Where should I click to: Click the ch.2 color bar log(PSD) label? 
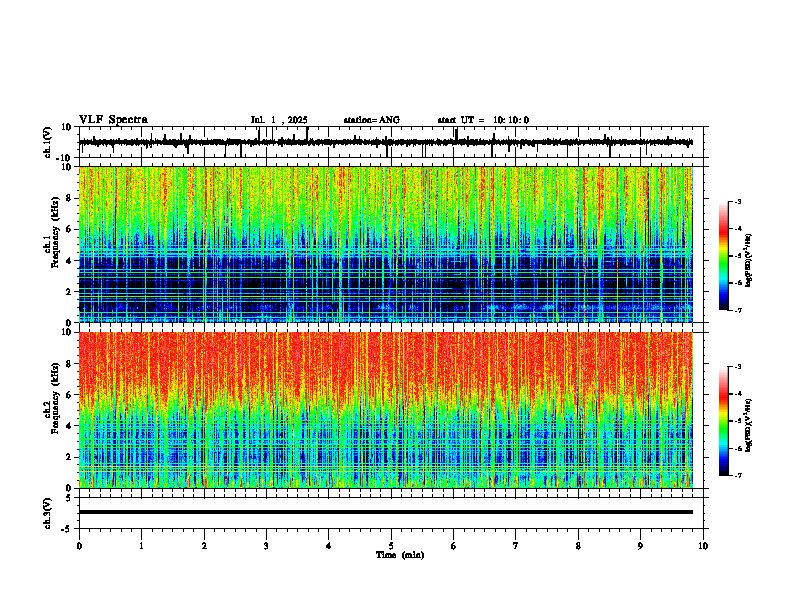point(750,425)
